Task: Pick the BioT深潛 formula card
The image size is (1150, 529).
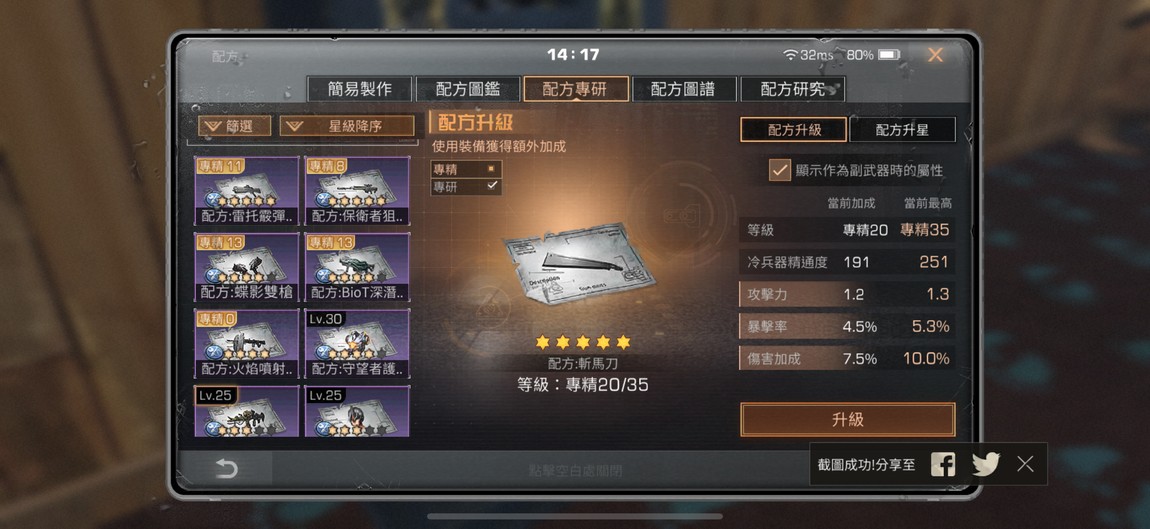Action: pos(356,267)
